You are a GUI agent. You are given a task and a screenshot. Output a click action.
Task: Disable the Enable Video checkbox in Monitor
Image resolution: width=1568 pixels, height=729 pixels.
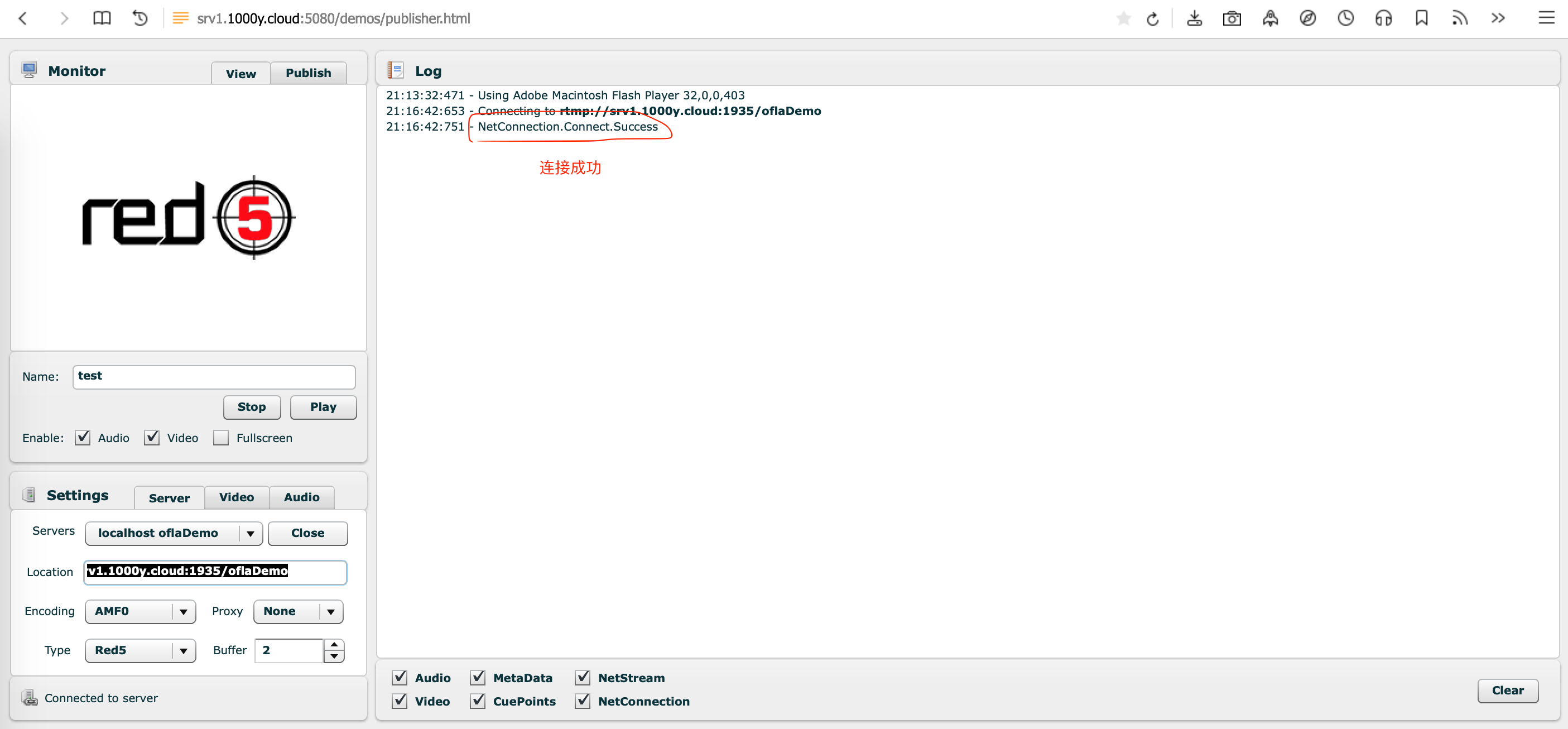tap(152, 437)
